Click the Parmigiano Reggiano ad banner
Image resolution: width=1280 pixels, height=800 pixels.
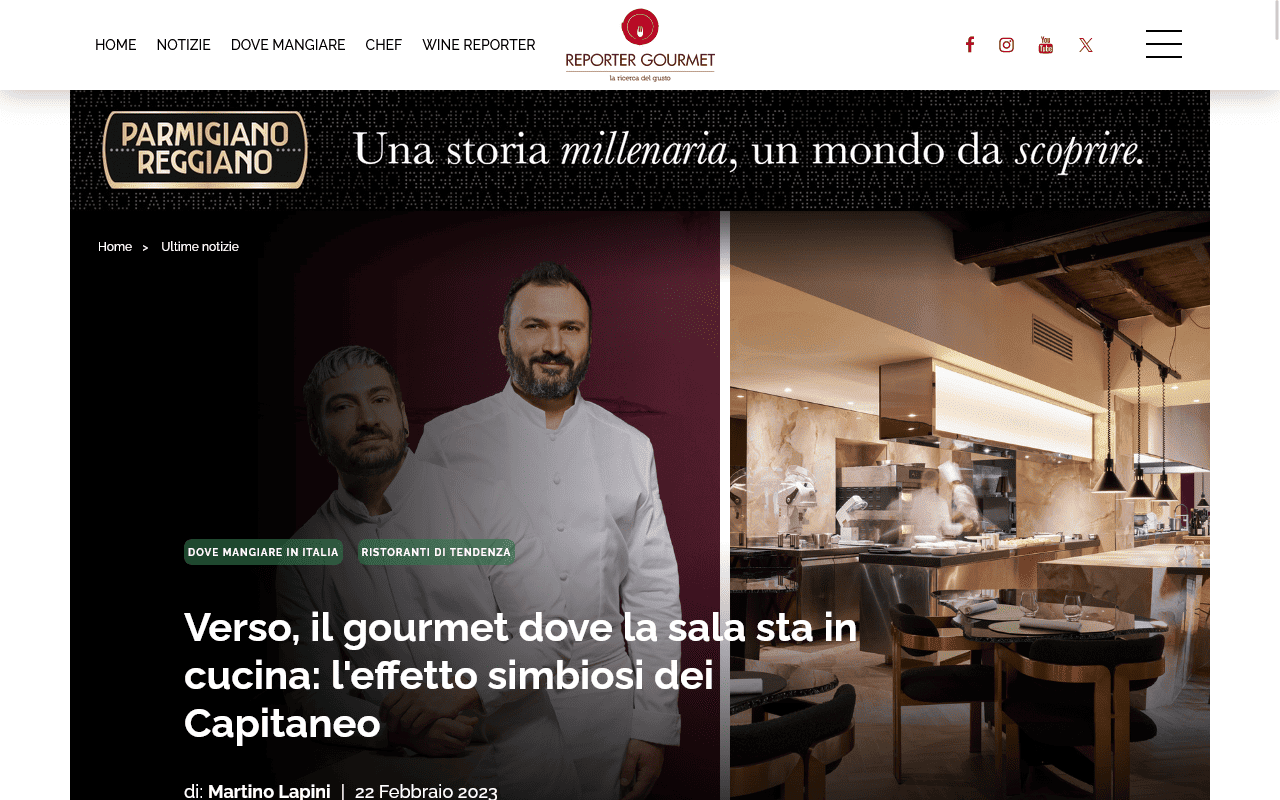coord(640,150)
